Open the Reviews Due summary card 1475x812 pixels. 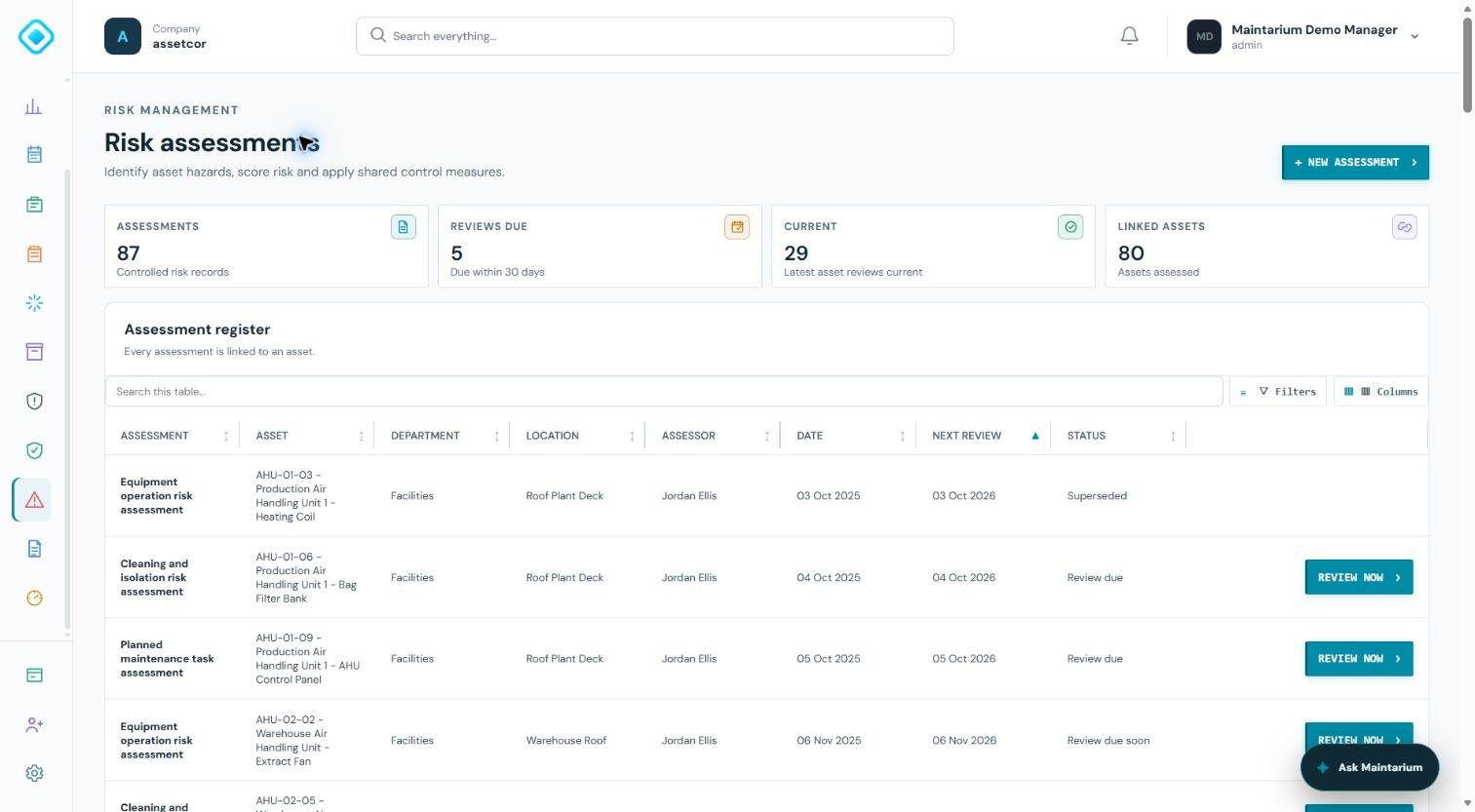(600, 247)
